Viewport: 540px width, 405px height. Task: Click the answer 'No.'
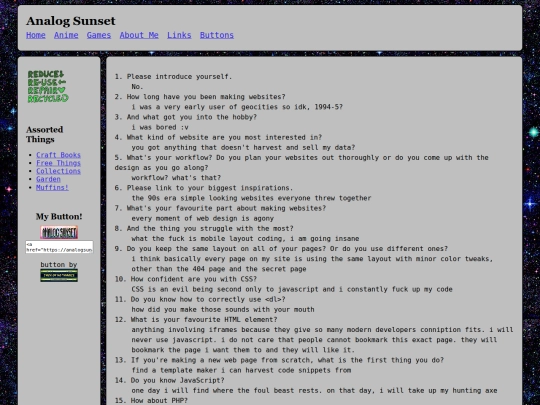pos(137,86)
